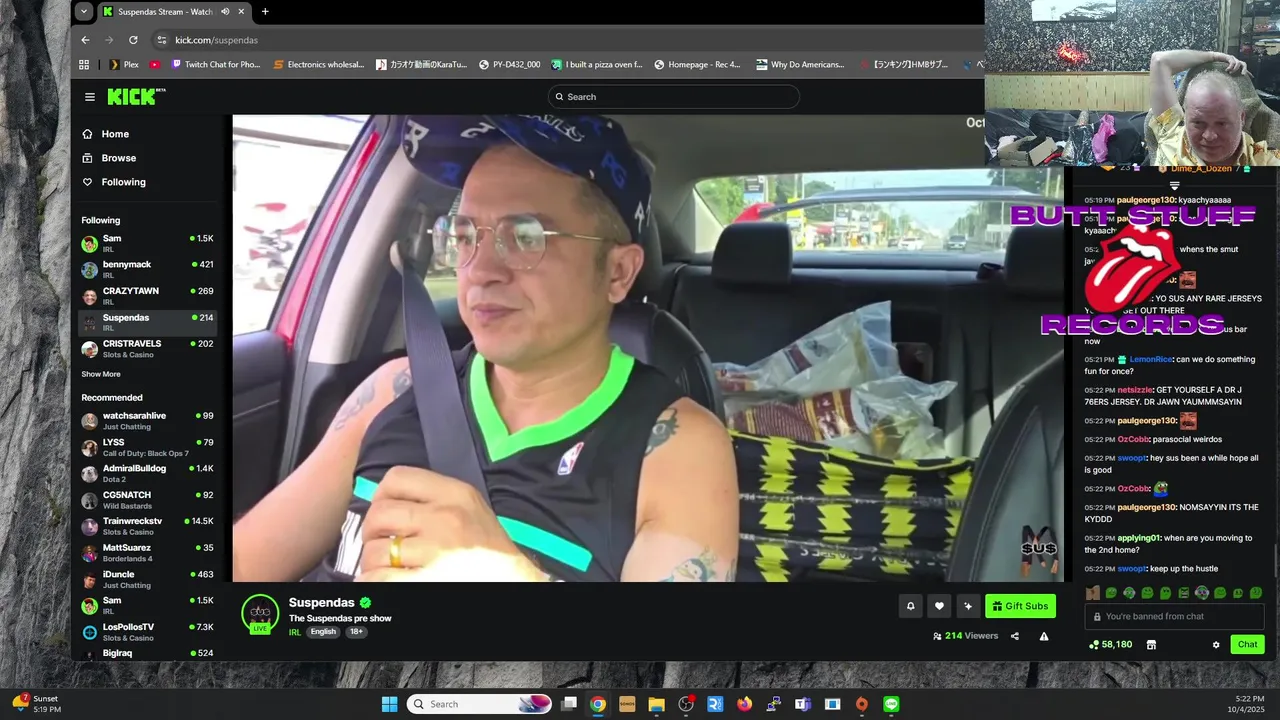Screen dimensions: 1280x720
Task: Open Twitch Chat for Pho... bookmark
Action: click(216, 65)
